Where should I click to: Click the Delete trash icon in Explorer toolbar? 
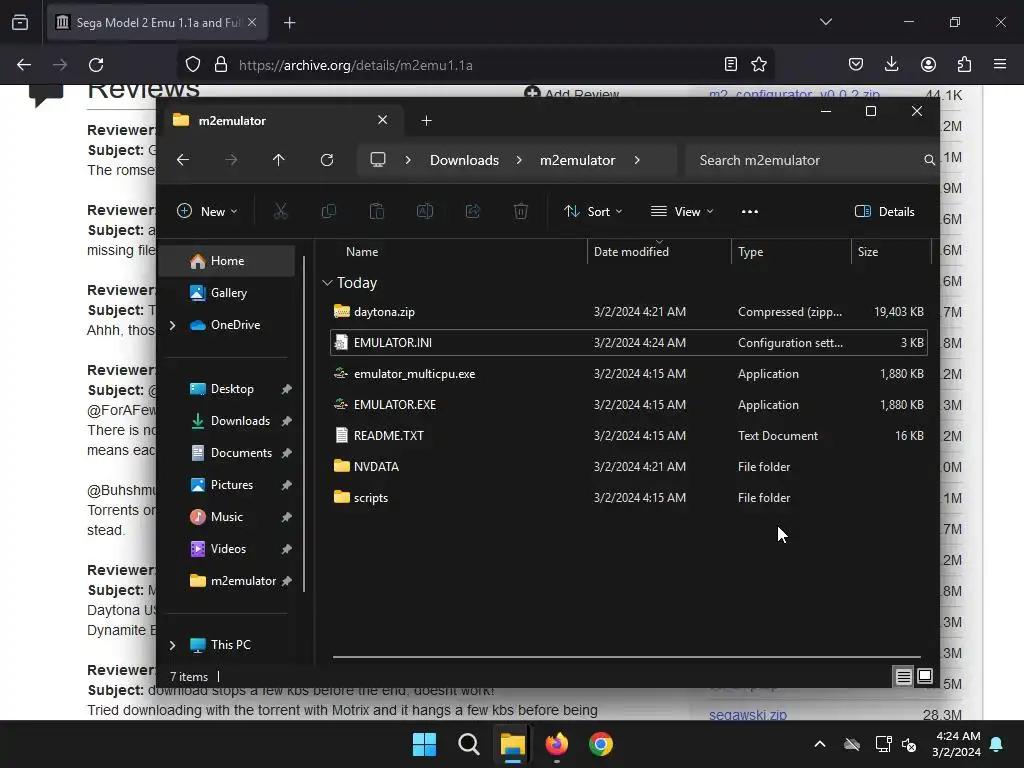coord(520,211)
